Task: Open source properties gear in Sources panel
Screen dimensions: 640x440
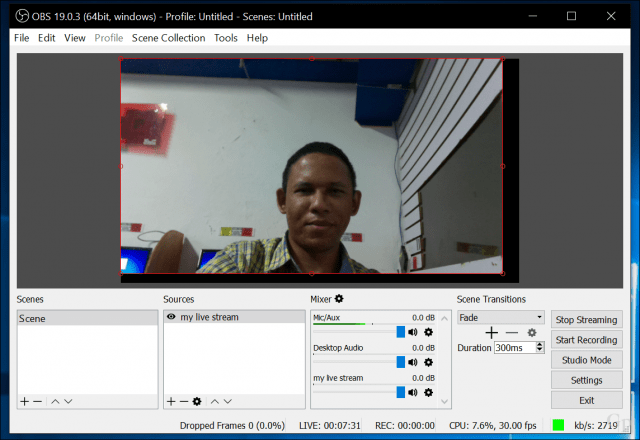Action: coord(197,402)
